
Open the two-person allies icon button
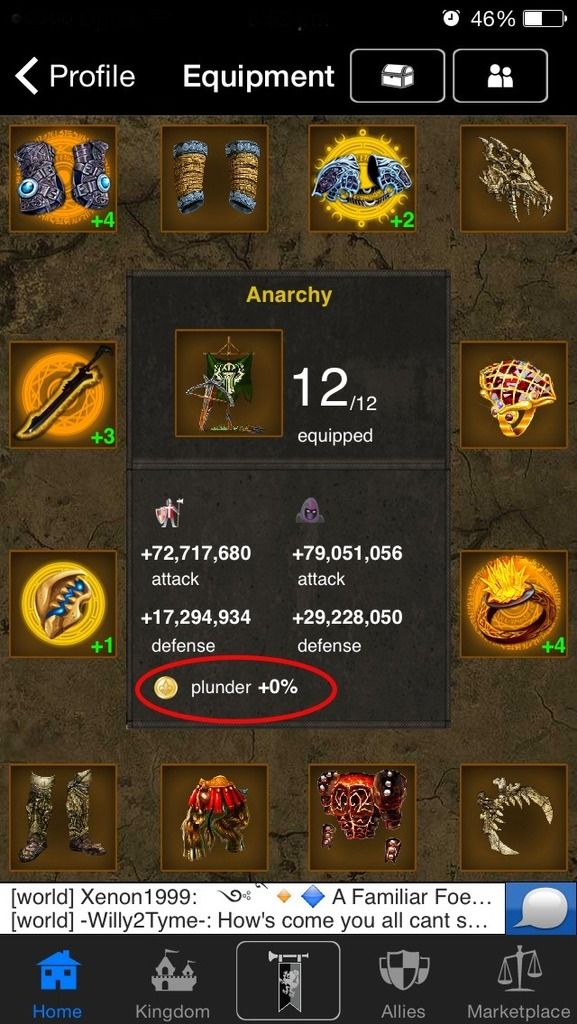click(500, 76)
